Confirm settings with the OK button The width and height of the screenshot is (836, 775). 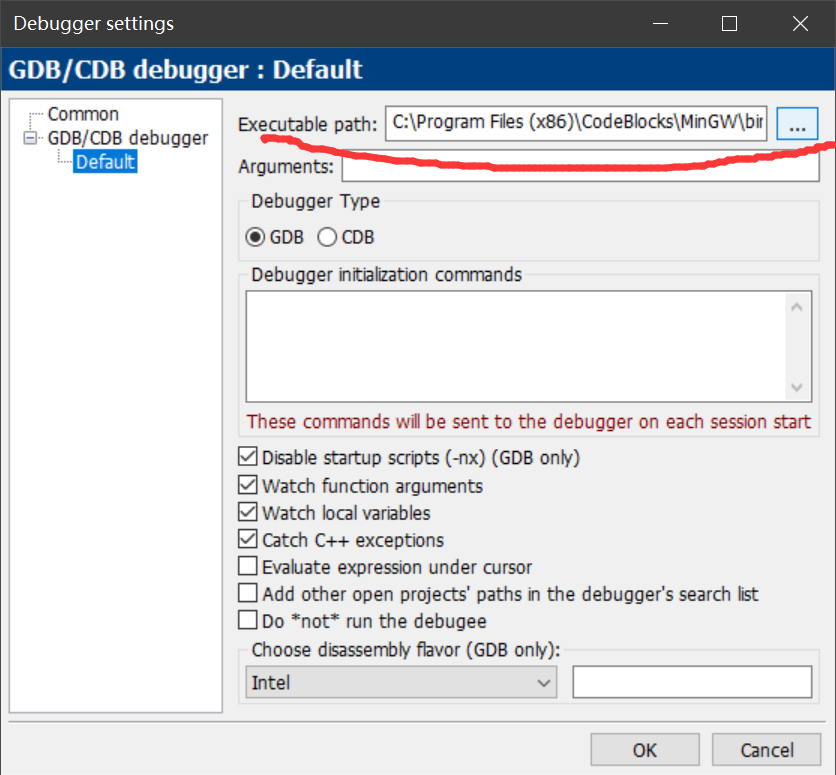645,750
